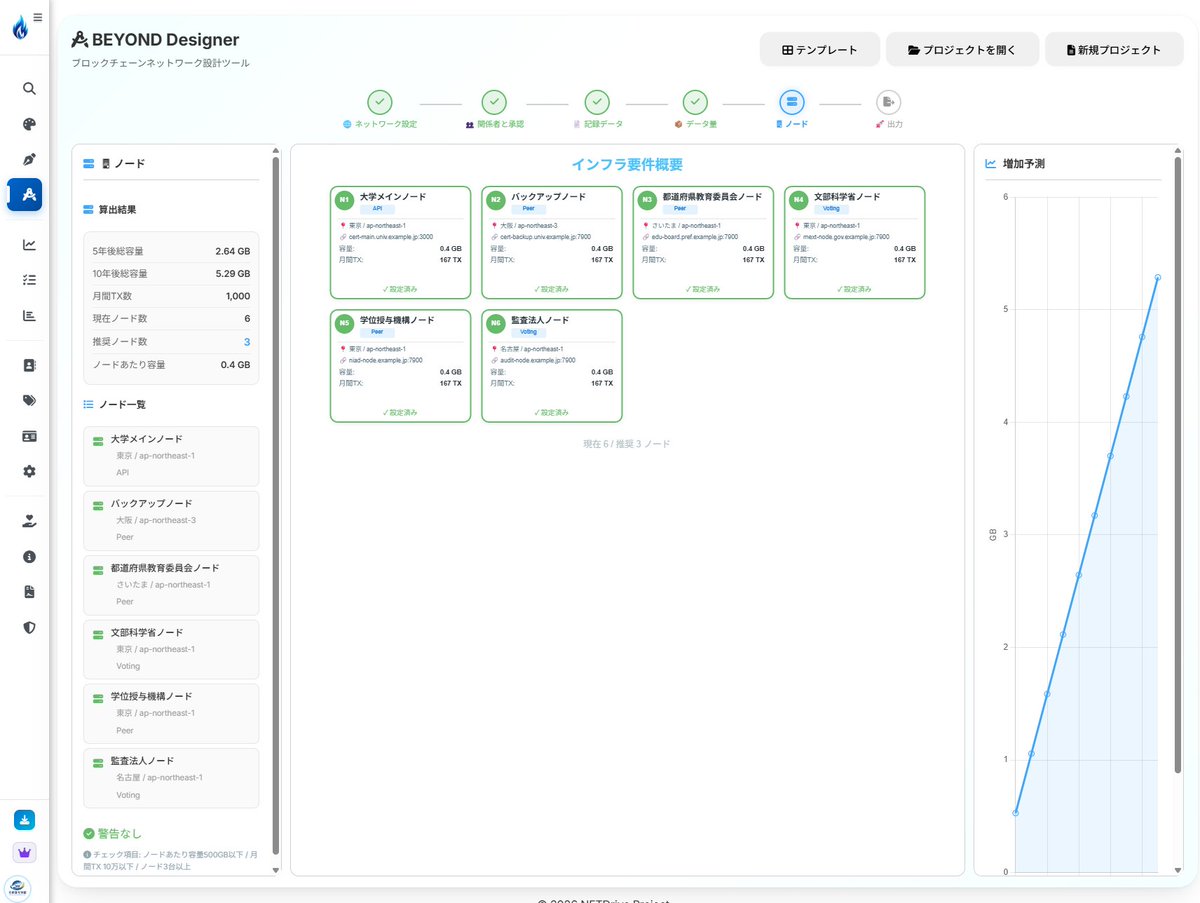Click the round avatar logo at sidebar bottom

pyautogui.click(x=18, y=888)
